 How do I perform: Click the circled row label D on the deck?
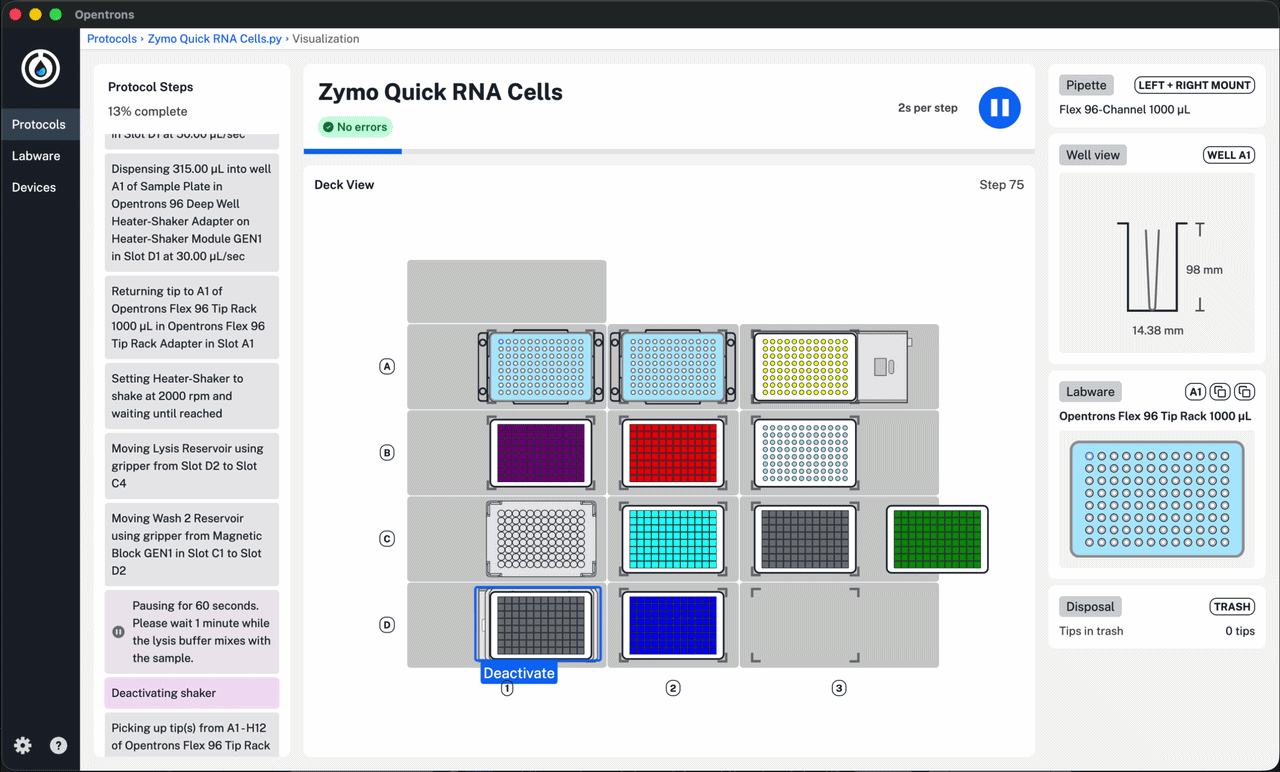tap(387, 625)
